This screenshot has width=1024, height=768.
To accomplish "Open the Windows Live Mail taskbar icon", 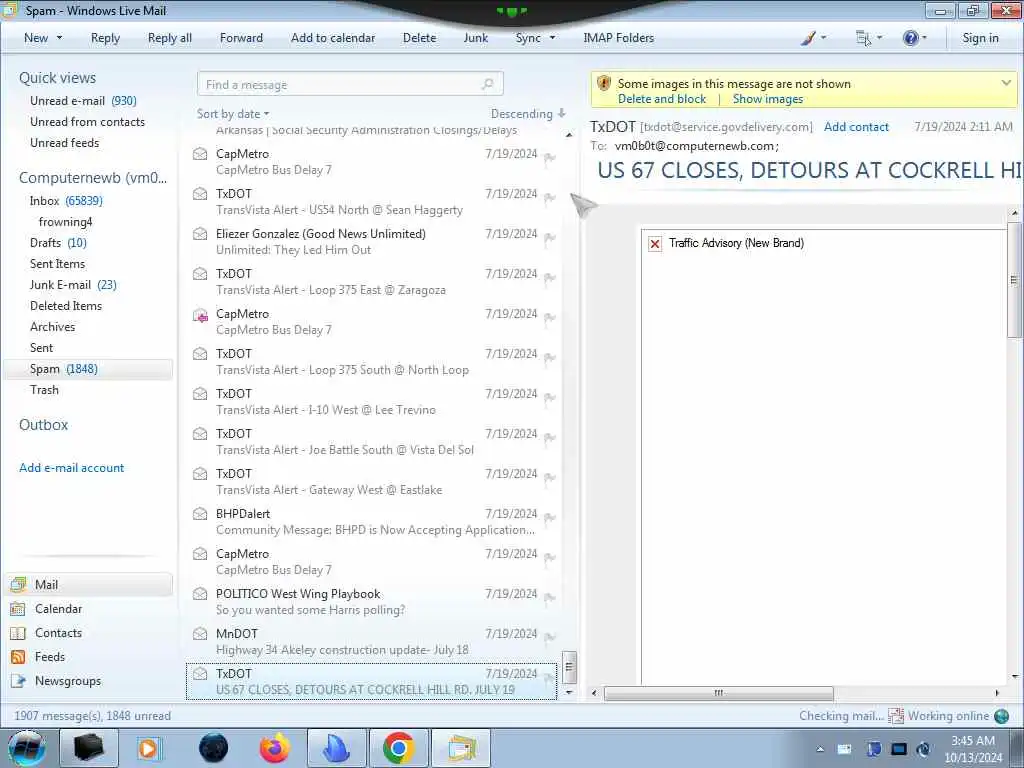I will click(461, 748).
